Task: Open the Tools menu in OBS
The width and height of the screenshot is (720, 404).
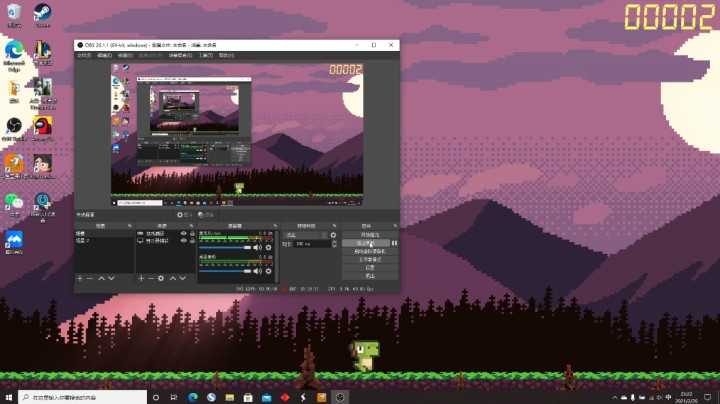Action: pyautogui.click(x=206, y=55)
